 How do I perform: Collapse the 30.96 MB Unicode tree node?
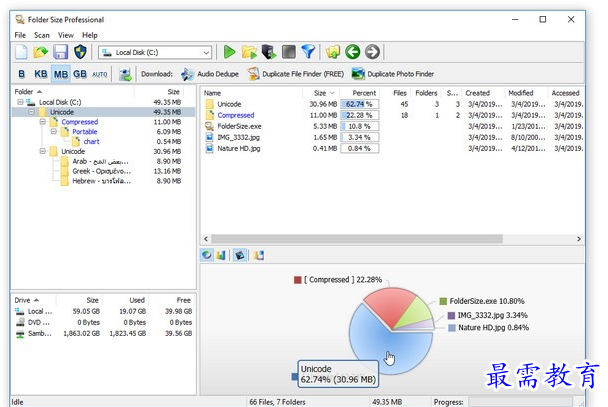43,151
